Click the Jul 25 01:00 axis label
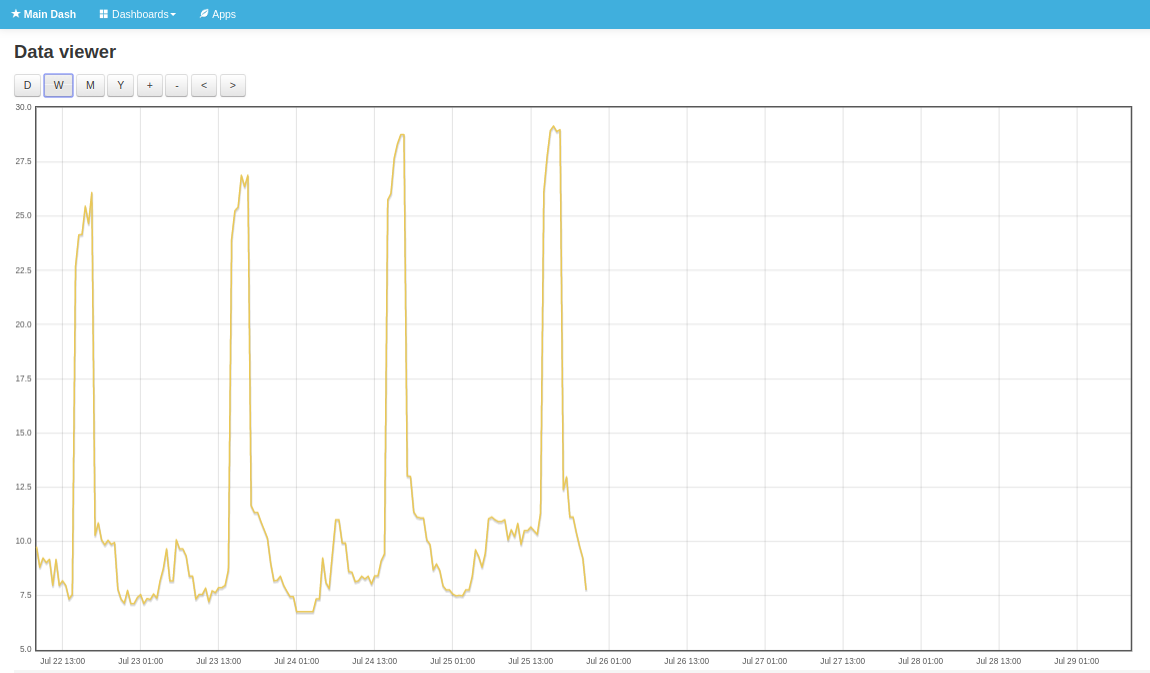Image resolution: width=1150 pixels, height=673 pixels. tap(453, 661)
